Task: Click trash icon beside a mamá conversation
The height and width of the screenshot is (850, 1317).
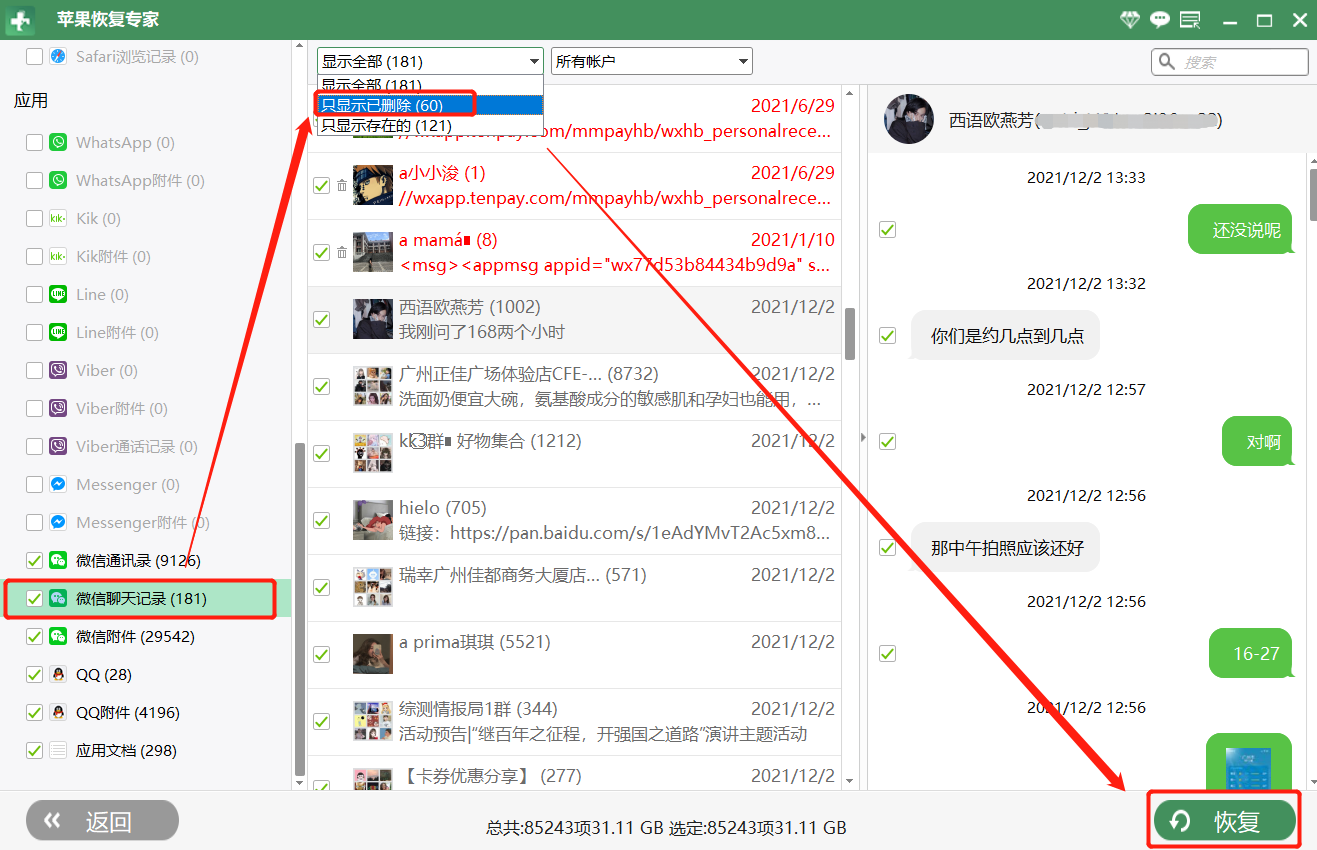Action: pos(342,253)
